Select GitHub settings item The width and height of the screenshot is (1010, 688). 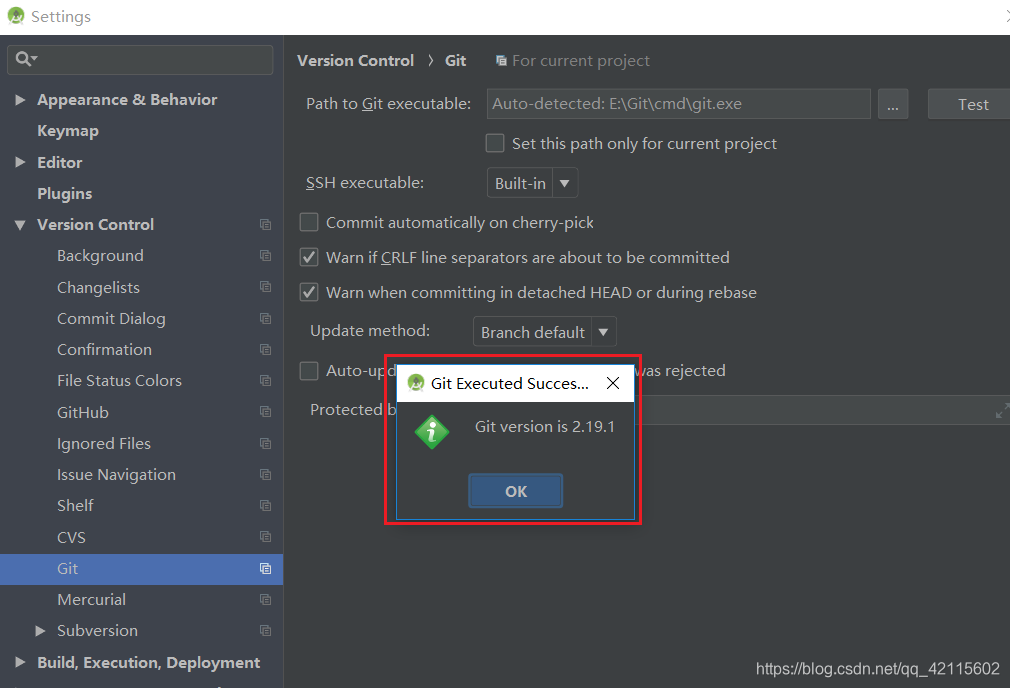point(82,412)
